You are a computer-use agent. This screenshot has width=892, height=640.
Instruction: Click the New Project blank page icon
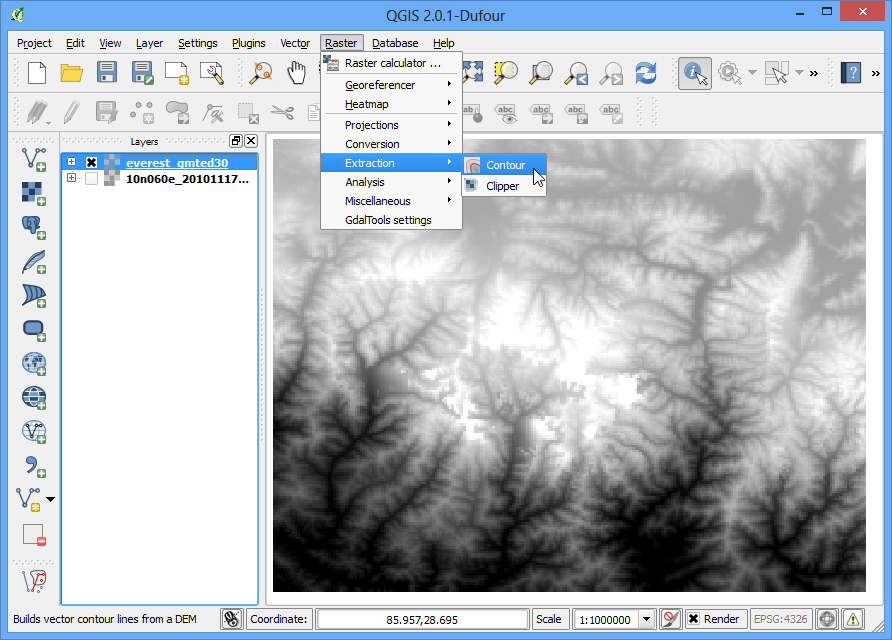pos(37,72)
